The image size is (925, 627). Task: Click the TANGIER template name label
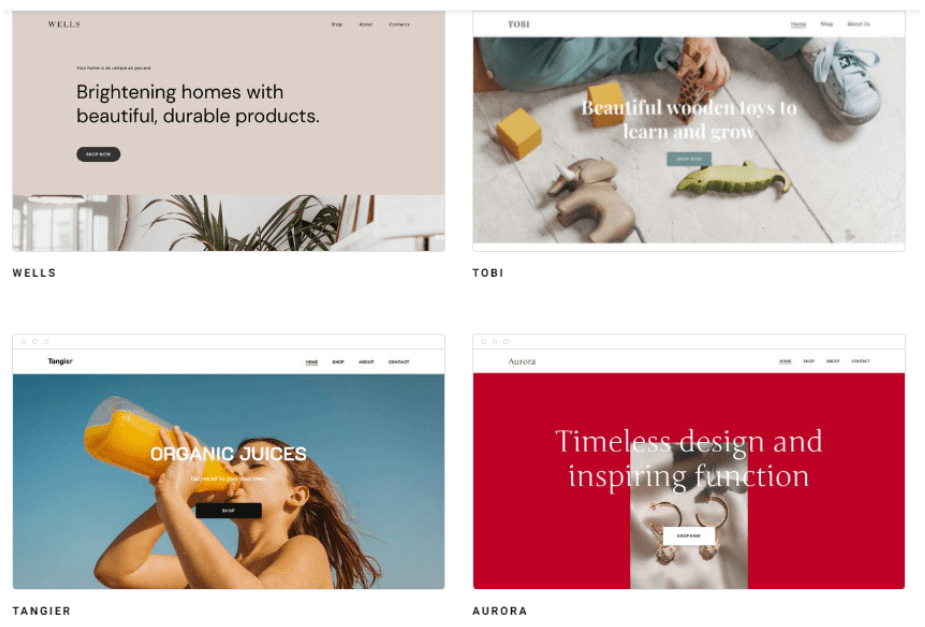click(x=41, y=610)
